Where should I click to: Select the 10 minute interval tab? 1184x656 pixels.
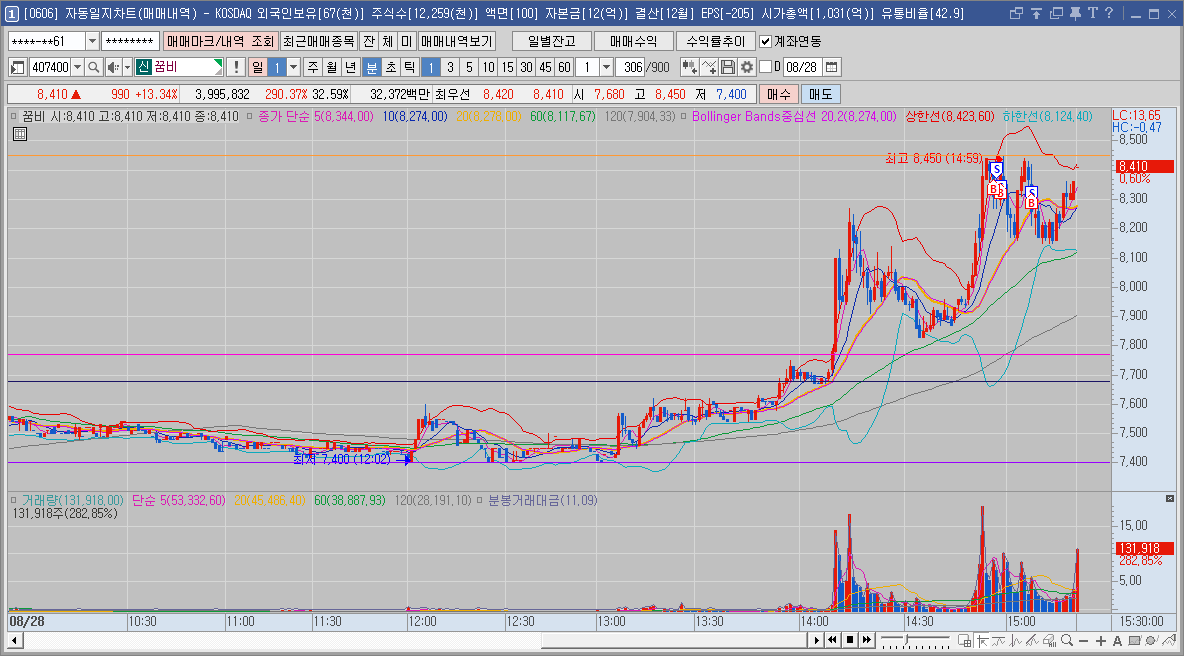pos(489,67)
